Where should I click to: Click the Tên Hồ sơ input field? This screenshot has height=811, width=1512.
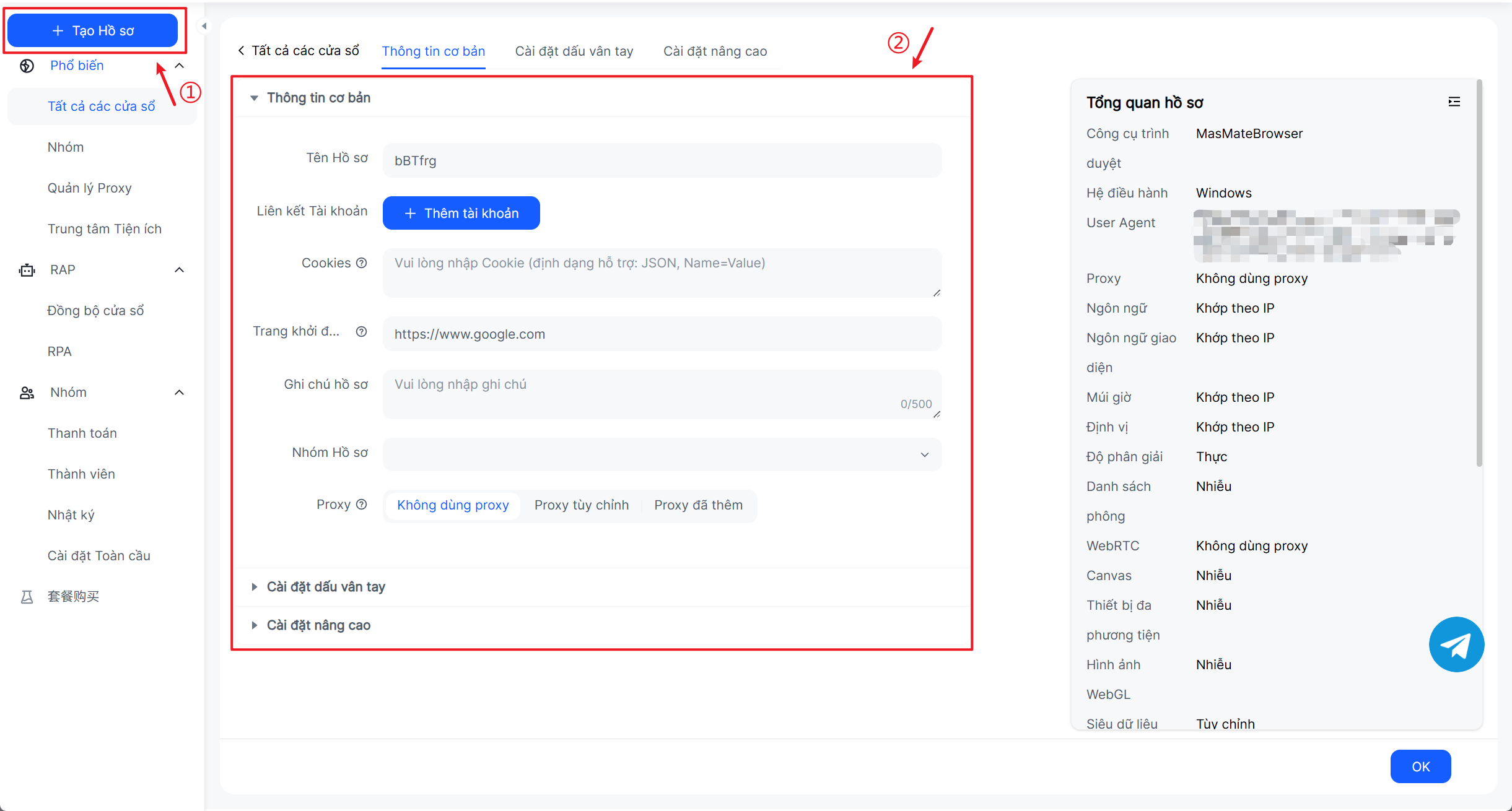662,161
